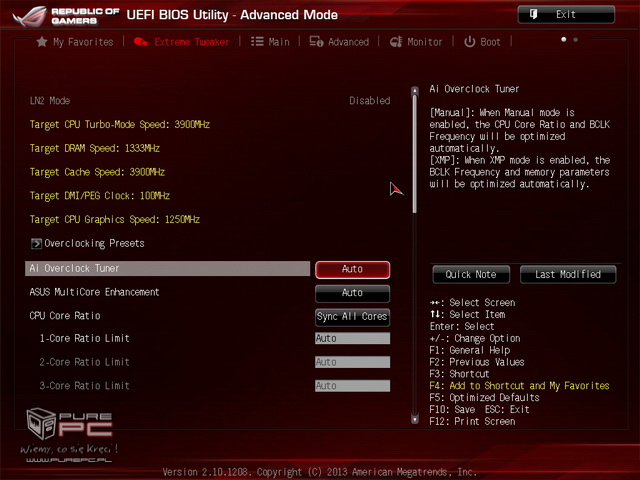Open the Boot tab
640x480 pixels.
pyautogui.click(x=482, y=42)
